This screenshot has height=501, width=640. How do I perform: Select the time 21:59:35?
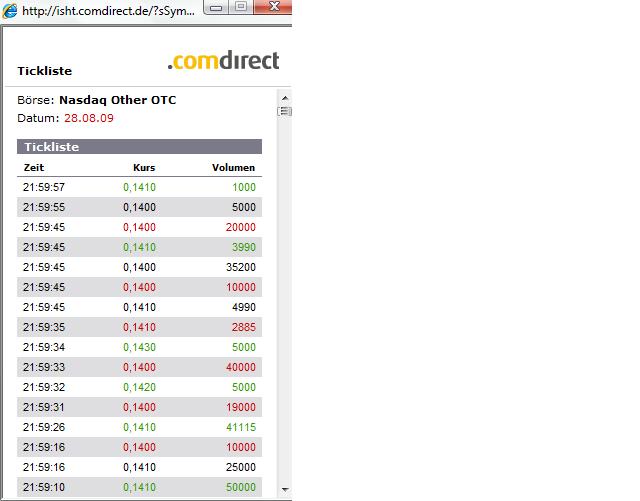44,327
